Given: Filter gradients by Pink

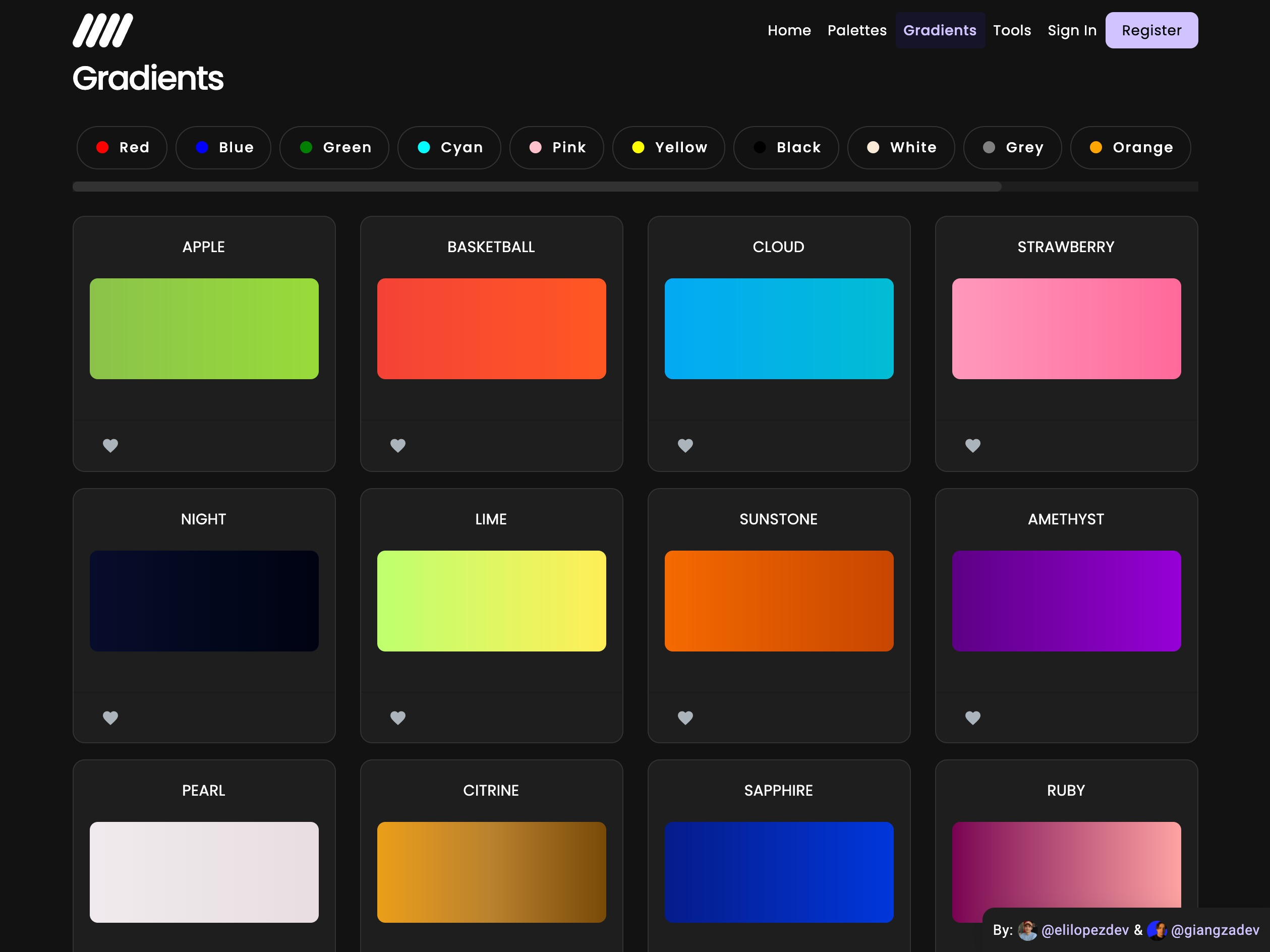Looking at the screenshot, I should [x=556, y=147].
